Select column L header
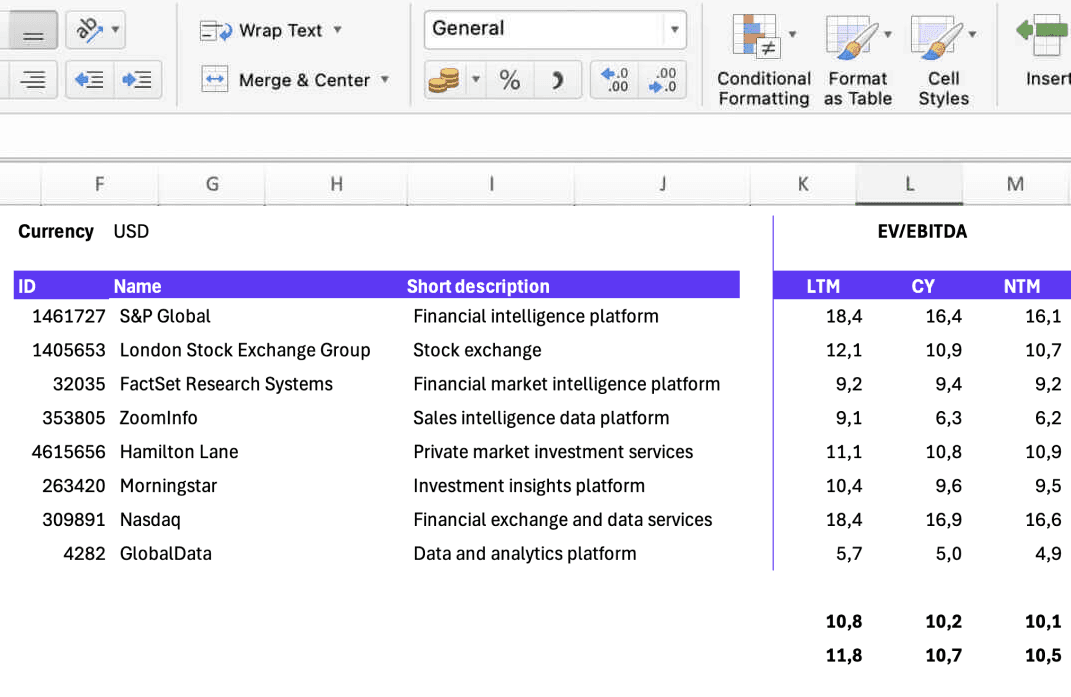This screenshot has width=1071, height=697. pyautogui.click(x=909, y=184)
